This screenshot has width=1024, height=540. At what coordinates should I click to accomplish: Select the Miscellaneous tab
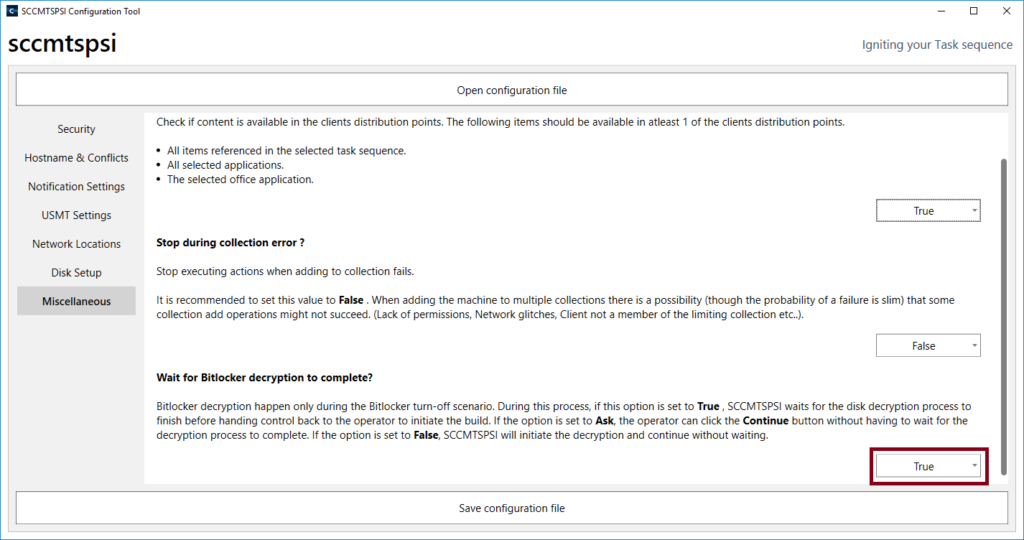click(x=76, y=301)
